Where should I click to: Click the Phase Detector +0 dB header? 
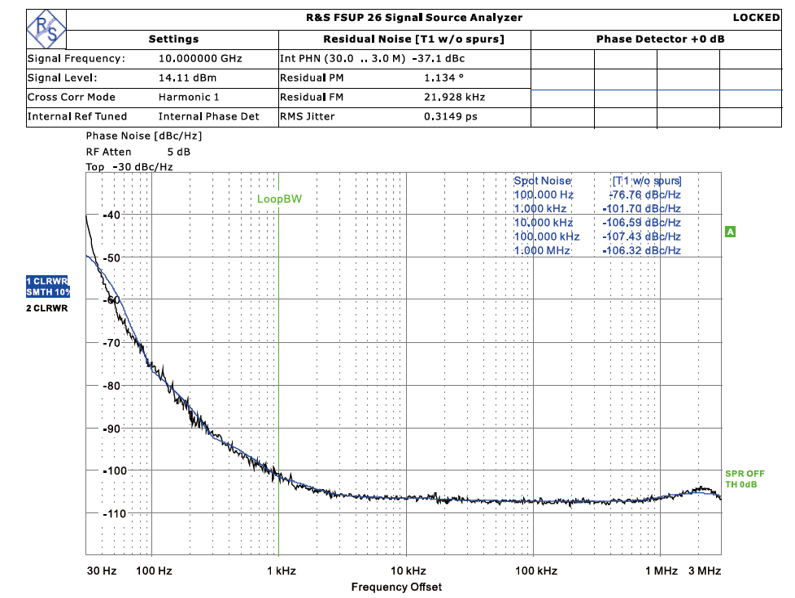[660, 39]
